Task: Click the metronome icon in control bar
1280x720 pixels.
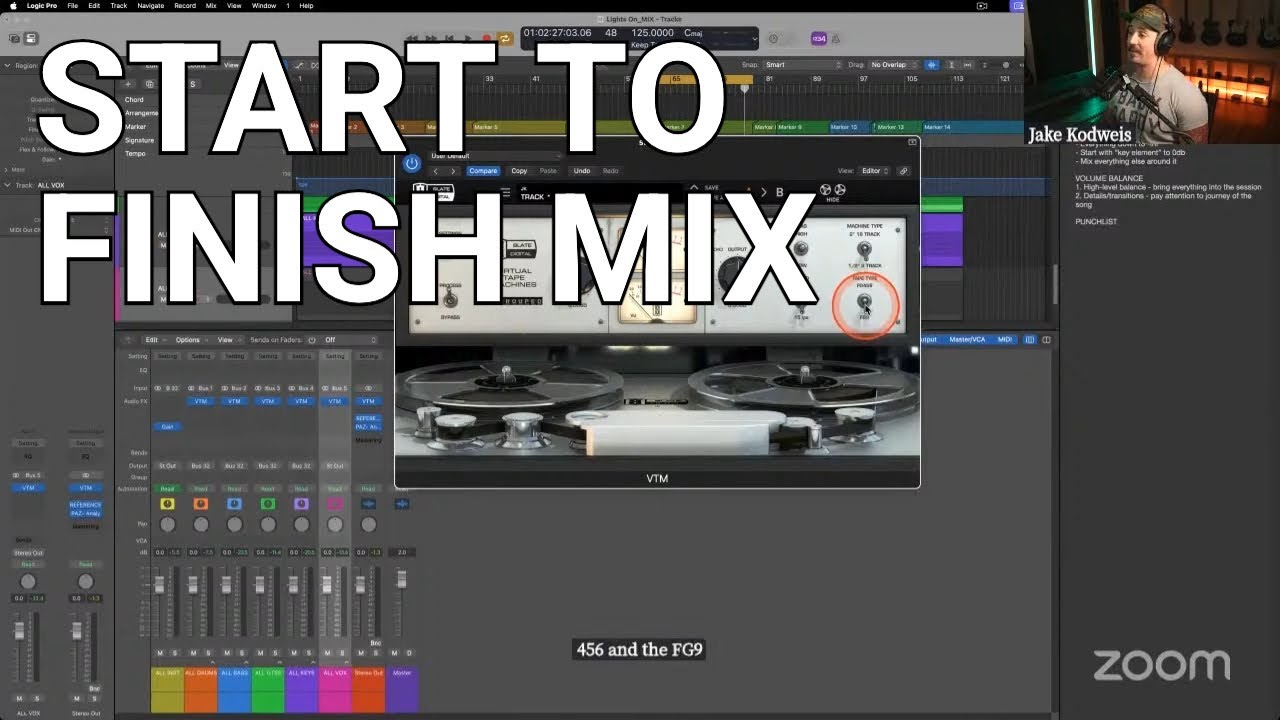Action: (x=835, y=38)
